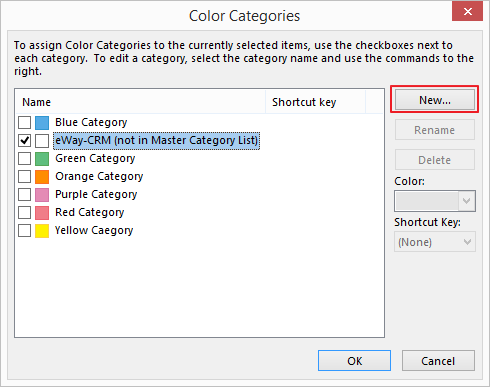
Task: Enable the Orange Category checkbox
Action: [x=24, y=177]
